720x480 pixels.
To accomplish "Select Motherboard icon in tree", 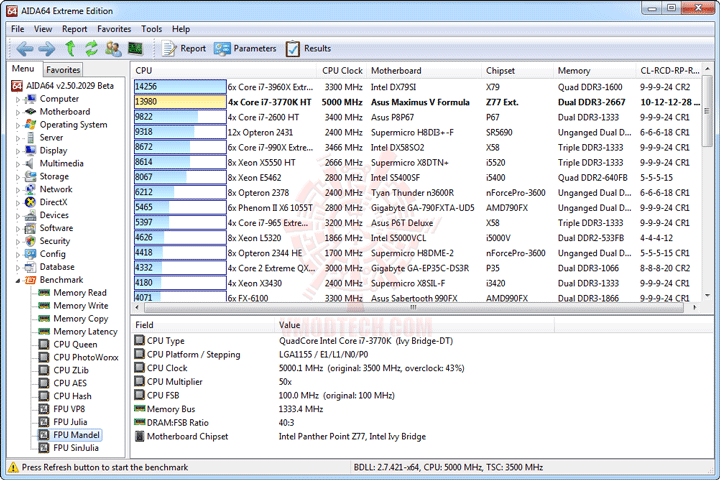I will click(x=31, y=112).
